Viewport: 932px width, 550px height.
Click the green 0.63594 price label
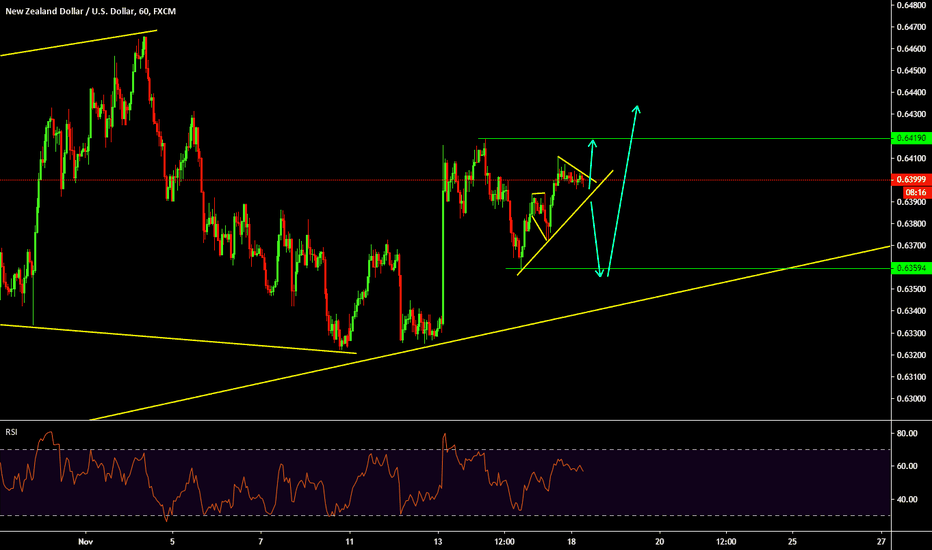[x=910, y=268]
